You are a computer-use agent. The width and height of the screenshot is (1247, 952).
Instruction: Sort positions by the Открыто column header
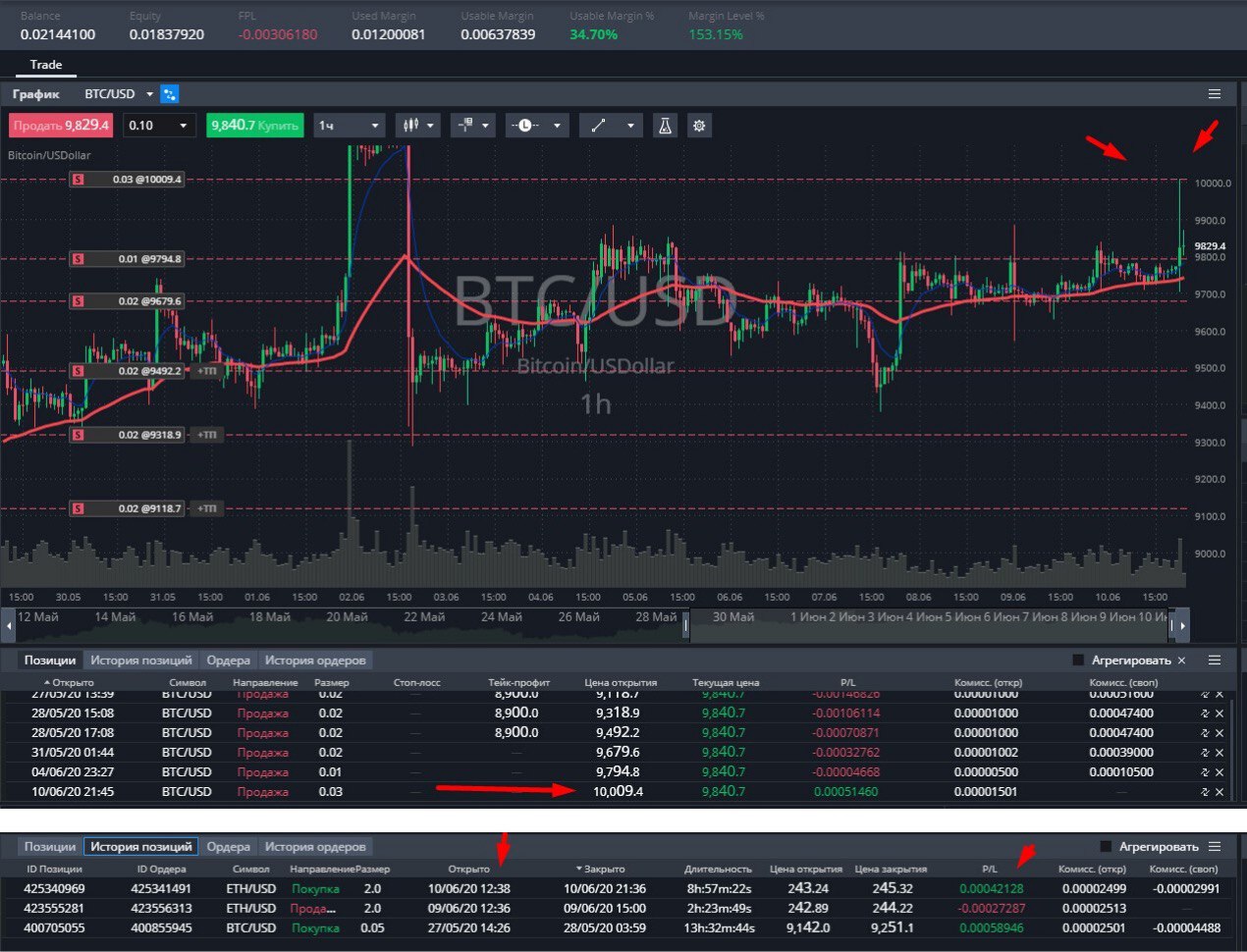pyautogui.click(x=73, y=682)
